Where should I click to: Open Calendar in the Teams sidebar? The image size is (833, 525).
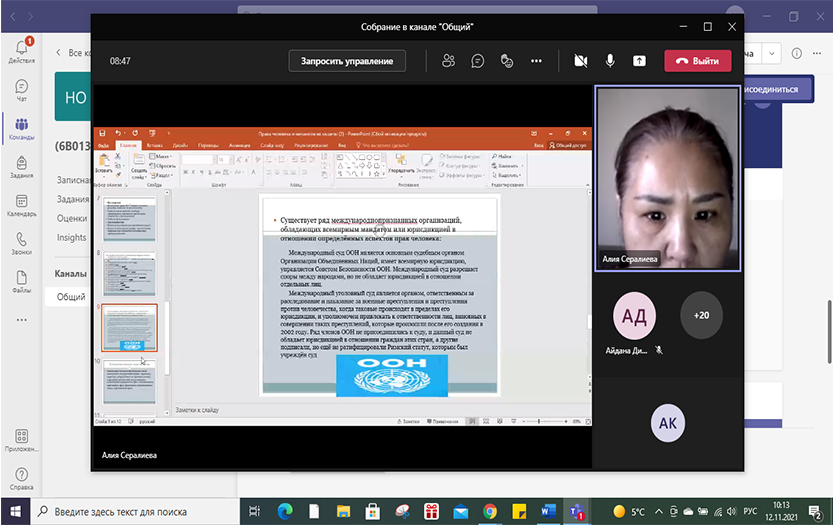tap(21, 203)
